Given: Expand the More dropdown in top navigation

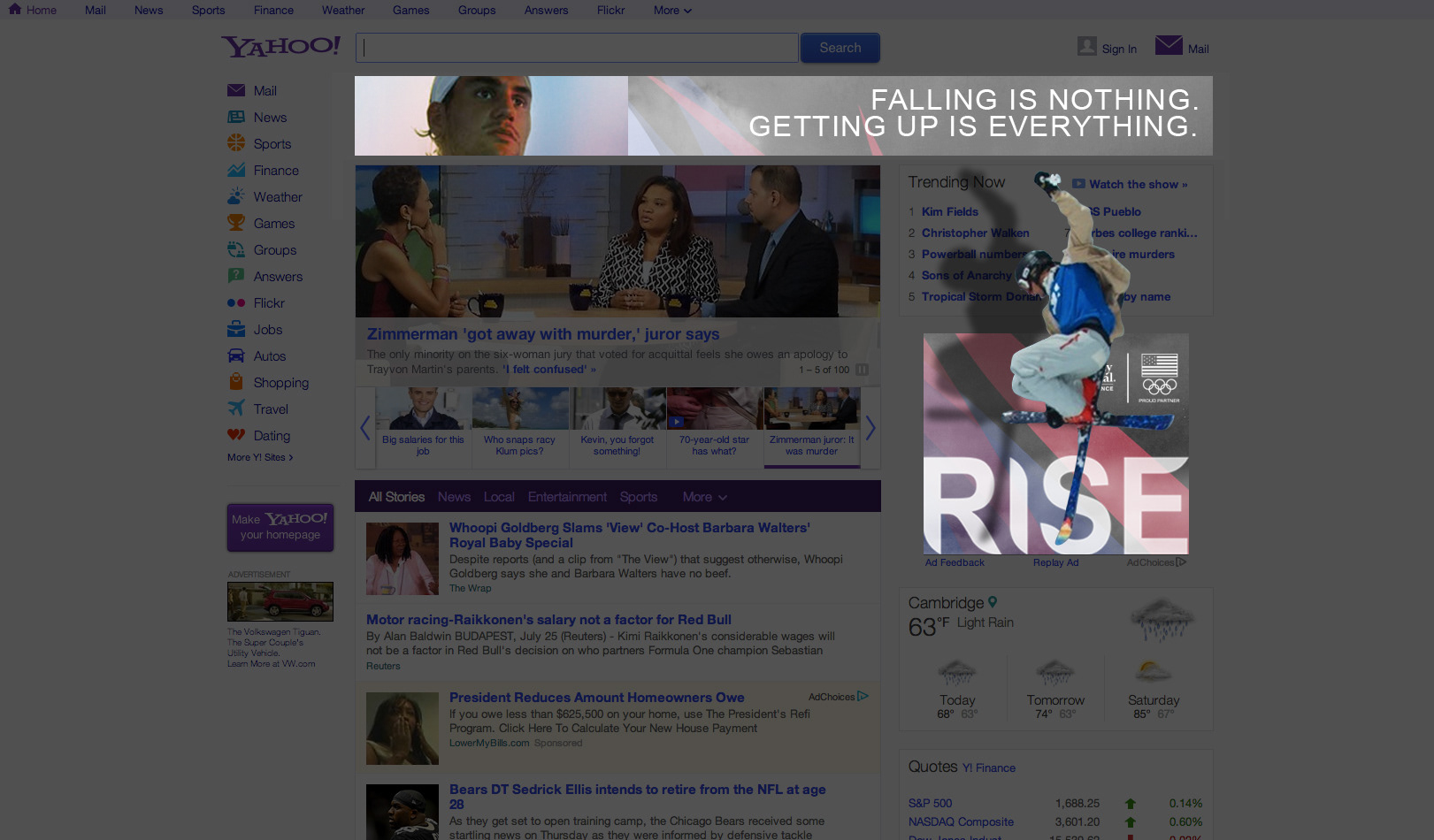Looking at the screenshot, I should [672, 11].
